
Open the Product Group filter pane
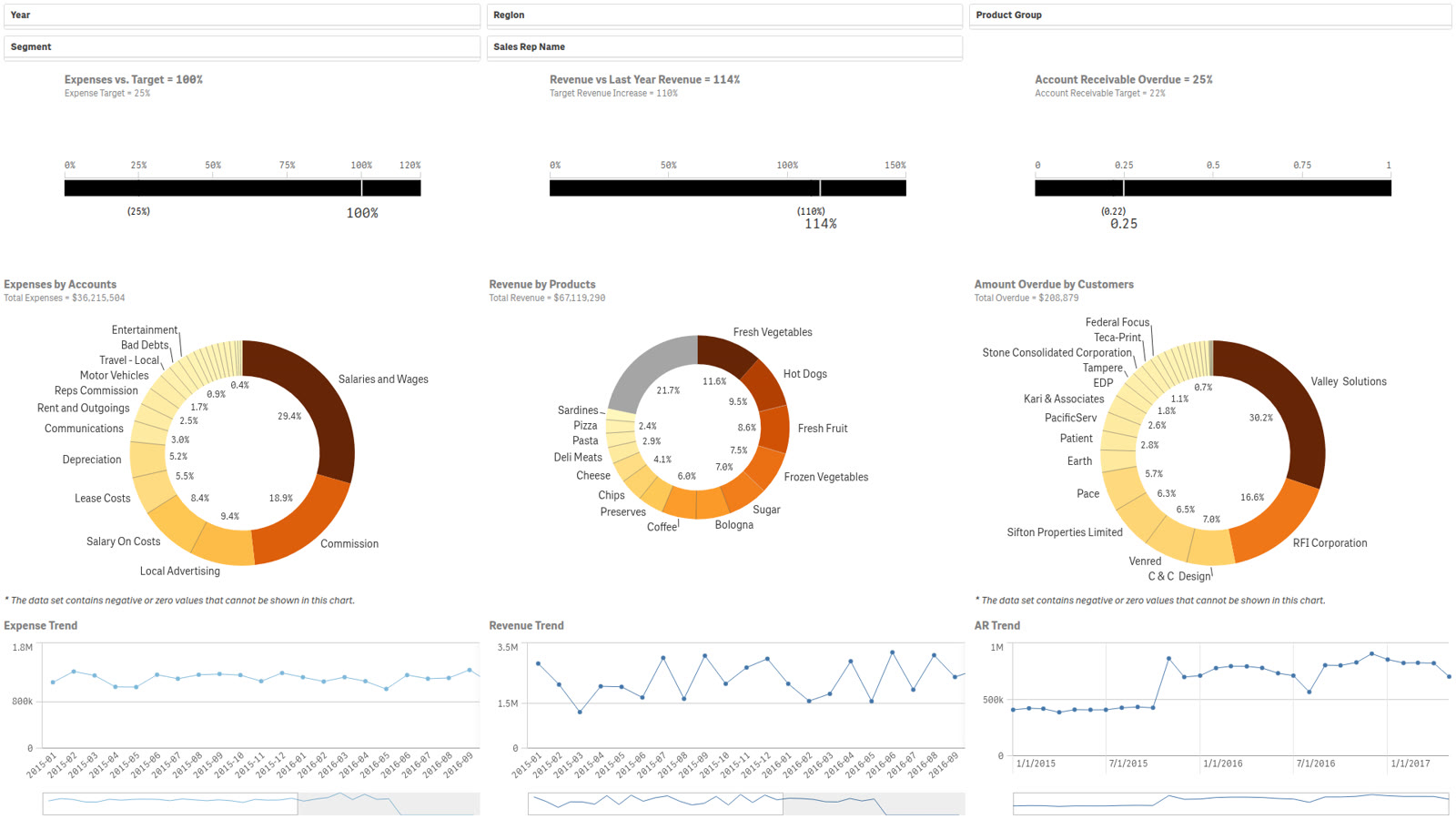pyautogui.click(x=1210, y=15)
